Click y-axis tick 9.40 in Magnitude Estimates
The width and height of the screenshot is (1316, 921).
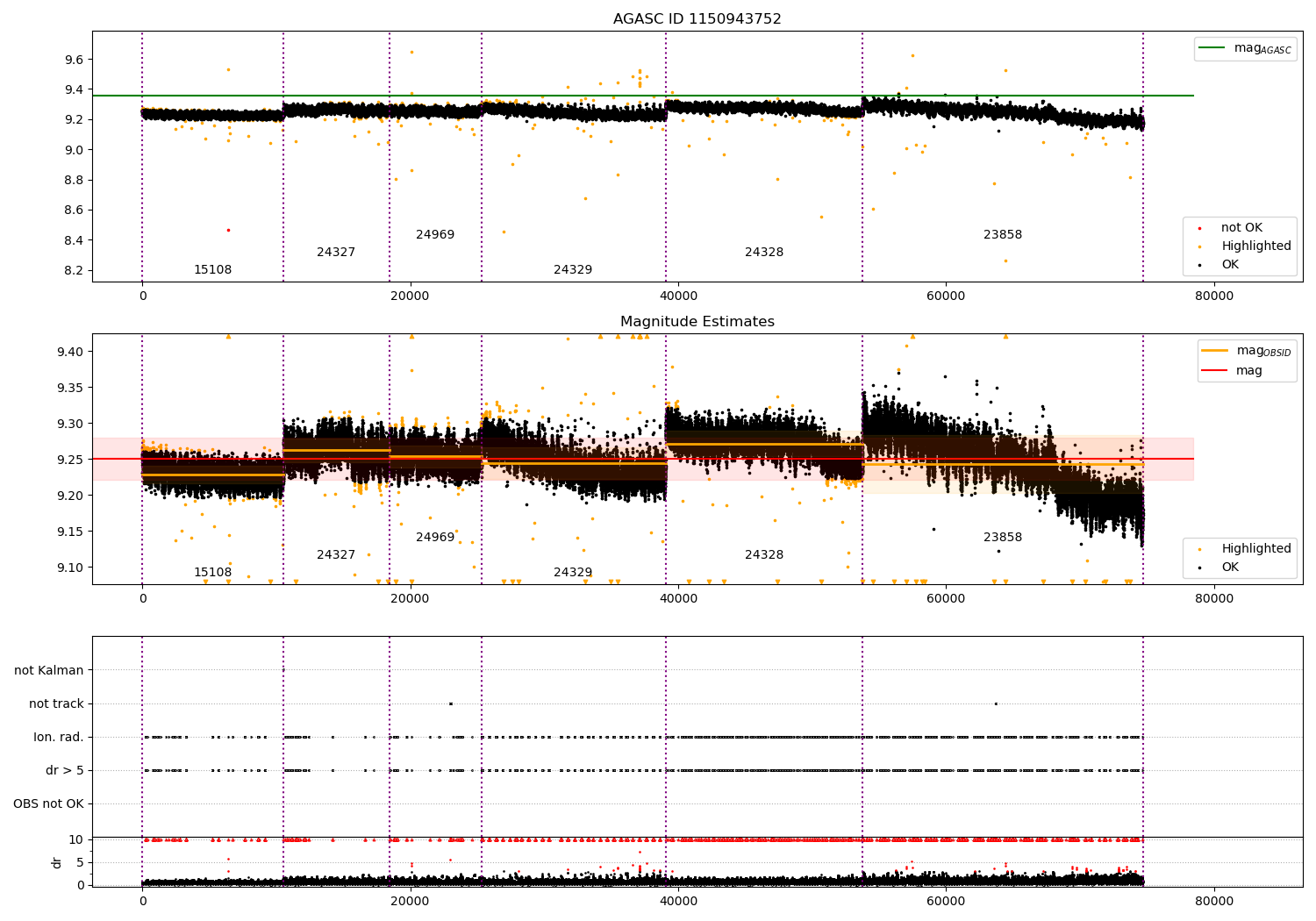70,352
